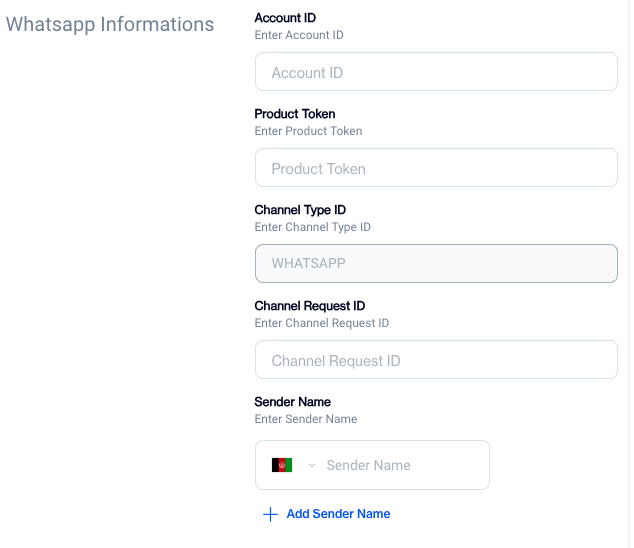Click the bold Sender Name label
Viewport: 634px width, 548px height.
click(293, 402)
